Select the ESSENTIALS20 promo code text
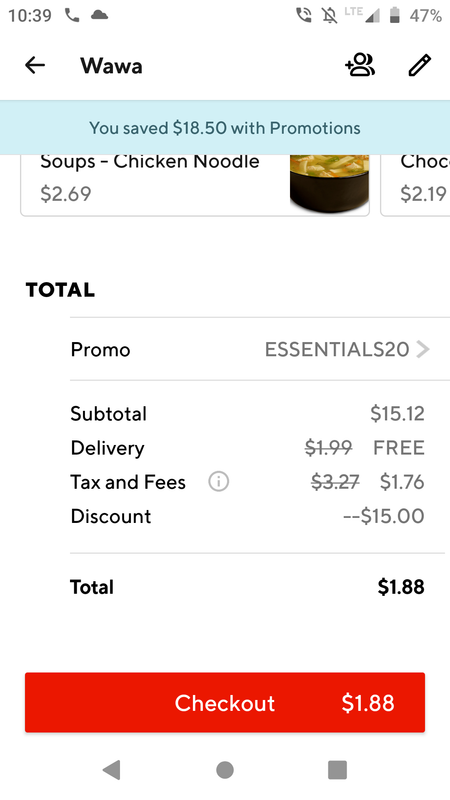The image size is (450, 800). click(x=337, y=349)
